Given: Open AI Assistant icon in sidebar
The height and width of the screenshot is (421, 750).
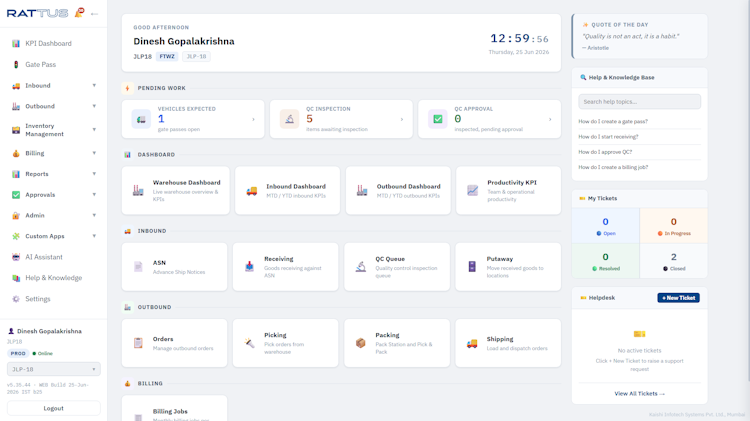Looking at the screenshot, I should click(x=16, y=257).
